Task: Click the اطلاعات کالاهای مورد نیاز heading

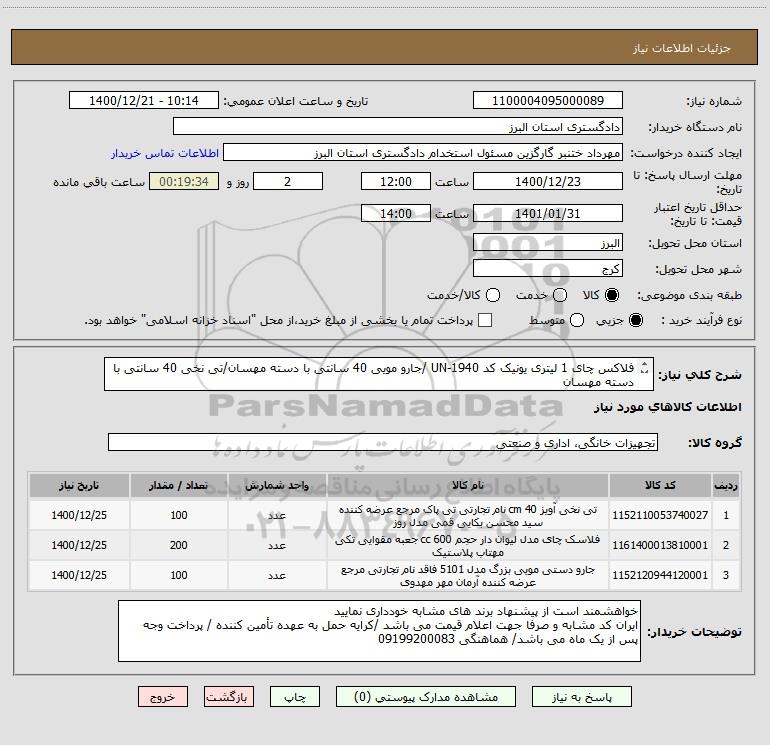Action: [668, 407]
